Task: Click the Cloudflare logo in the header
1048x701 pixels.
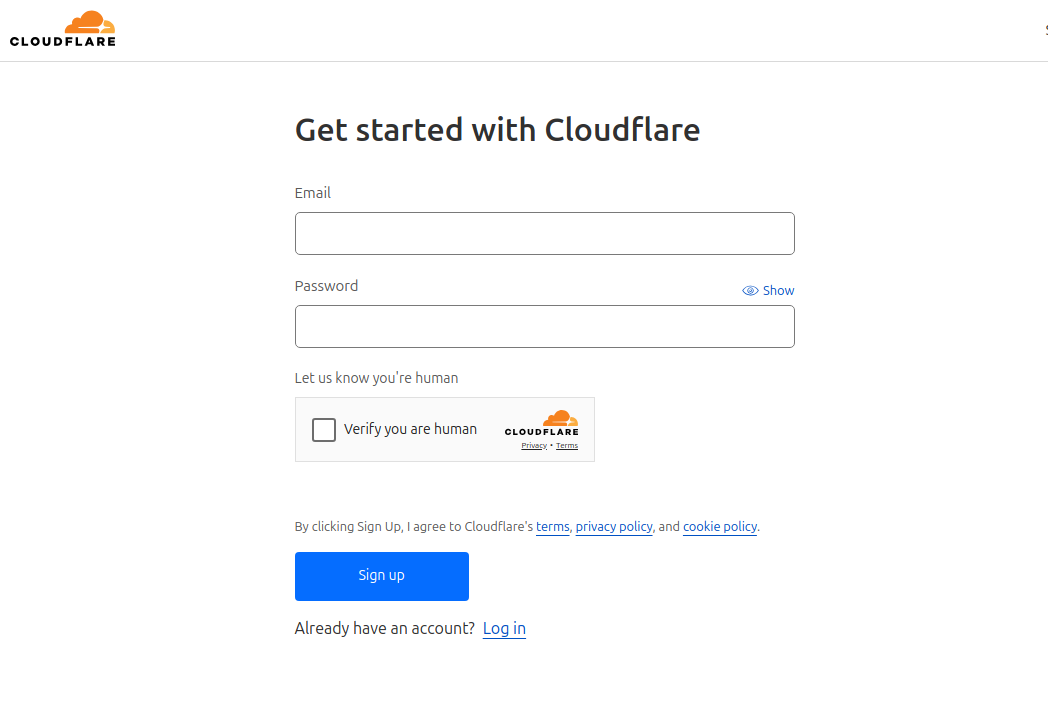Action: (63, 29)
